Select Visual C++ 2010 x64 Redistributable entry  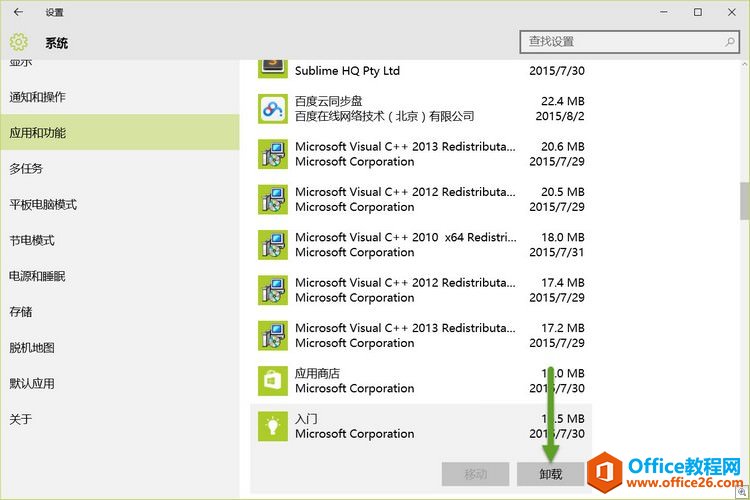tap(421, 245)
